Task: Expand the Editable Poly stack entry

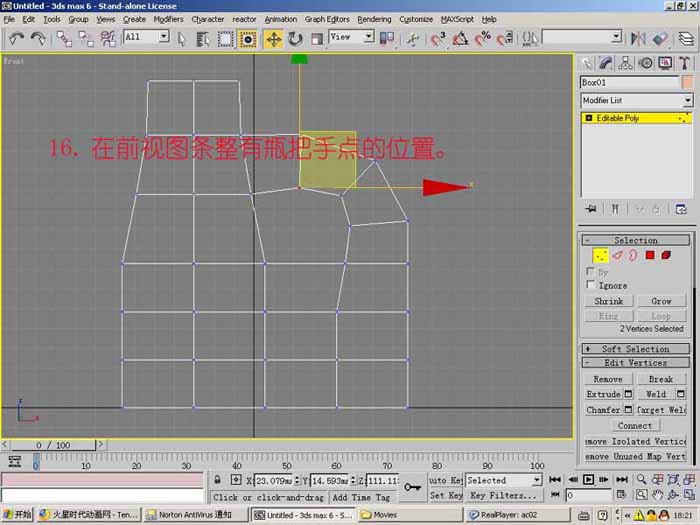Action: coord(589,118)
